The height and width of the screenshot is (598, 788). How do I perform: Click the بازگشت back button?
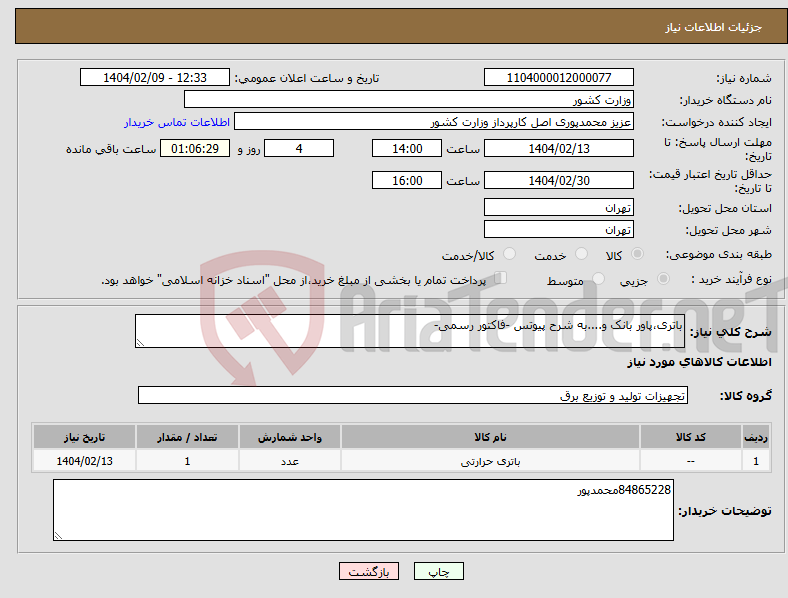(369, 571)
